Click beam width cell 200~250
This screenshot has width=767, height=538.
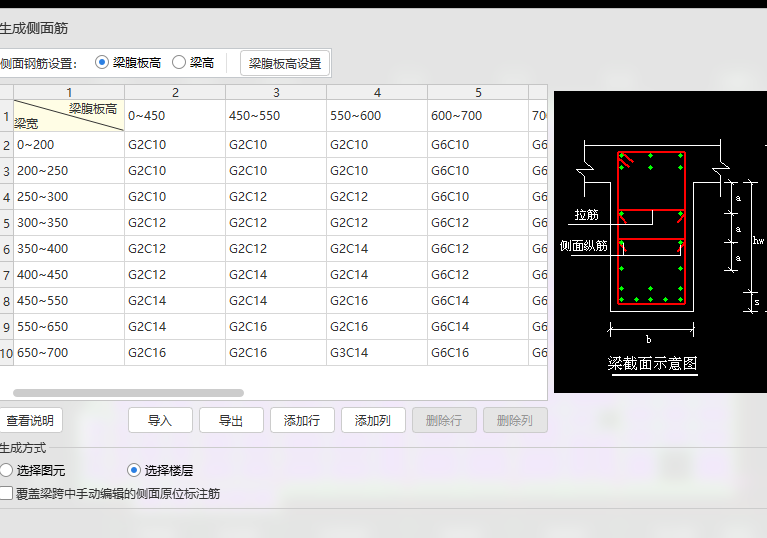point(69,171)
